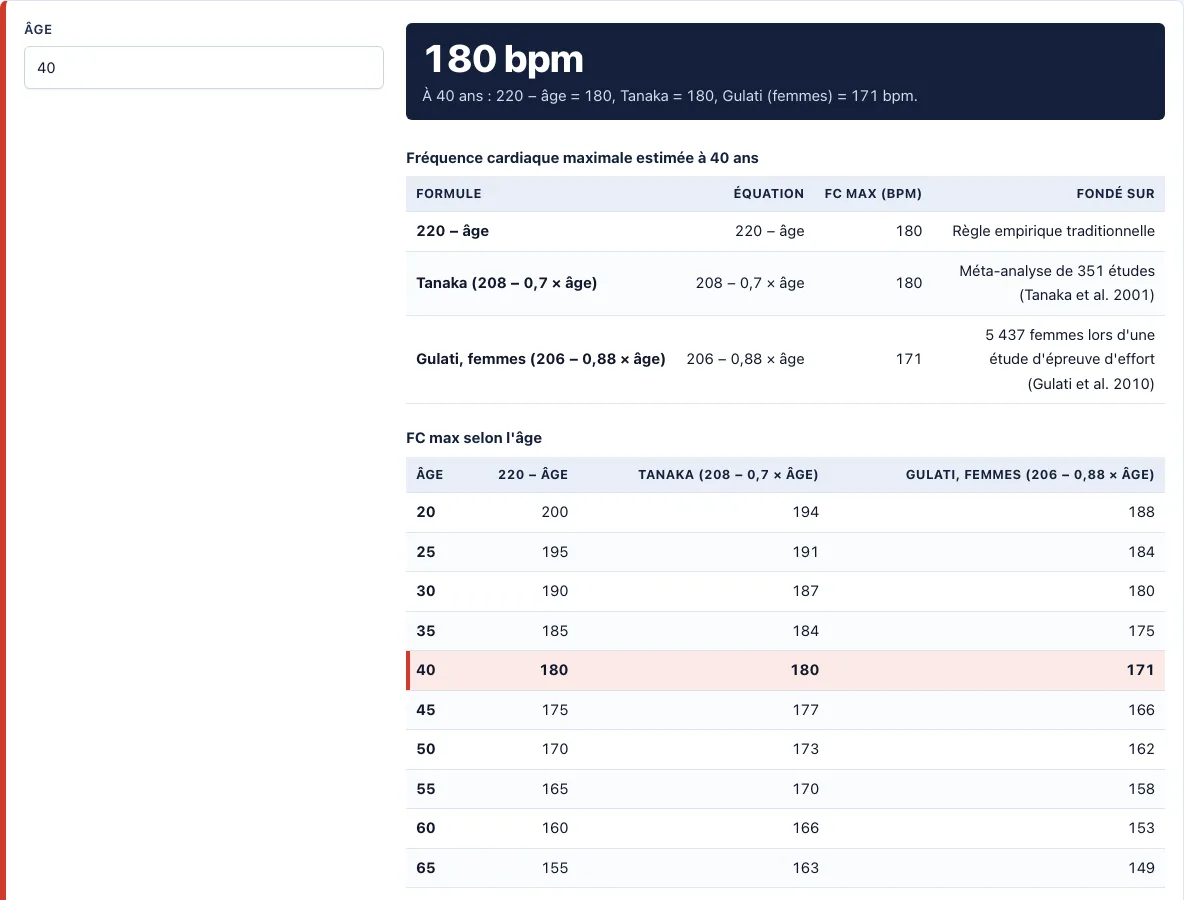Click age 45 row label
Screen dimensions: 1184x900
426,710
